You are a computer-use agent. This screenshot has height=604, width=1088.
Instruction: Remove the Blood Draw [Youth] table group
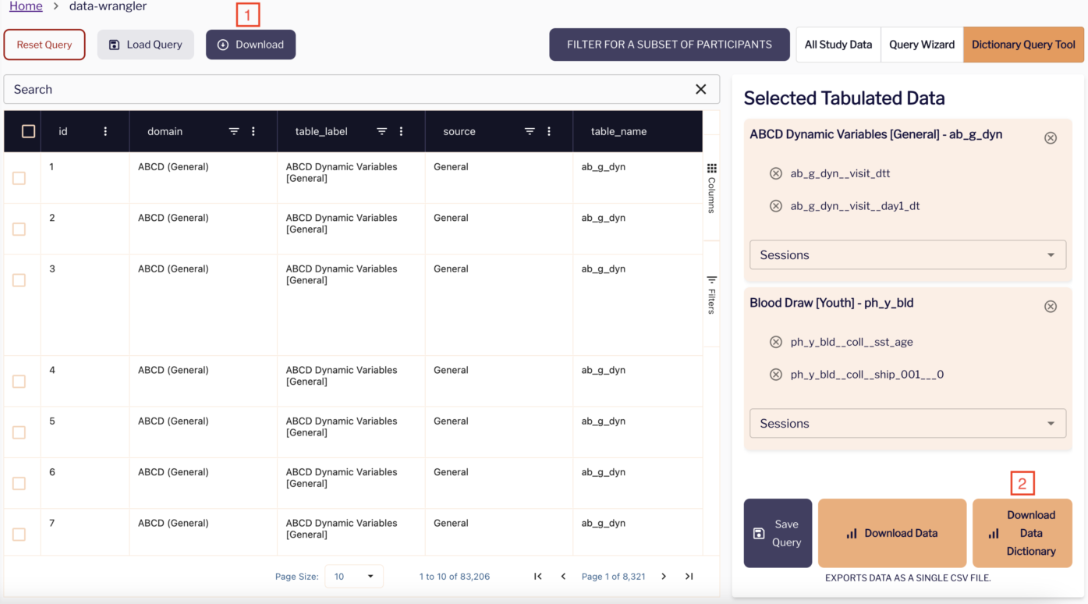1051,306
